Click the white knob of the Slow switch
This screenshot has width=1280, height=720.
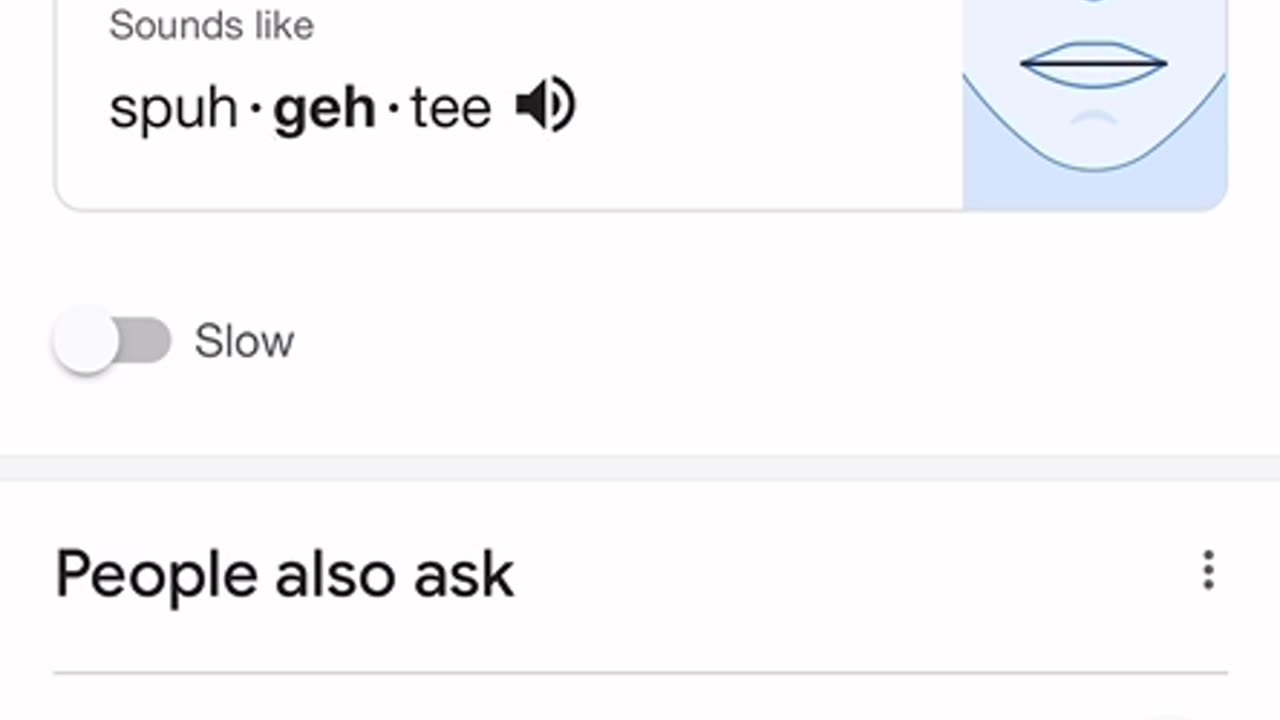click(x=86, y=341)
